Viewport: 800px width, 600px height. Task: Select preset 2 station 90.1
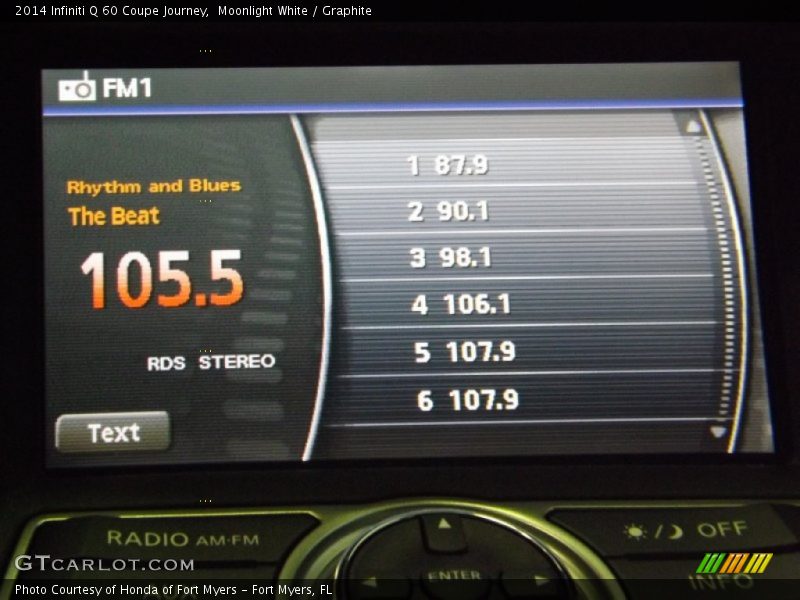[515, 210]
